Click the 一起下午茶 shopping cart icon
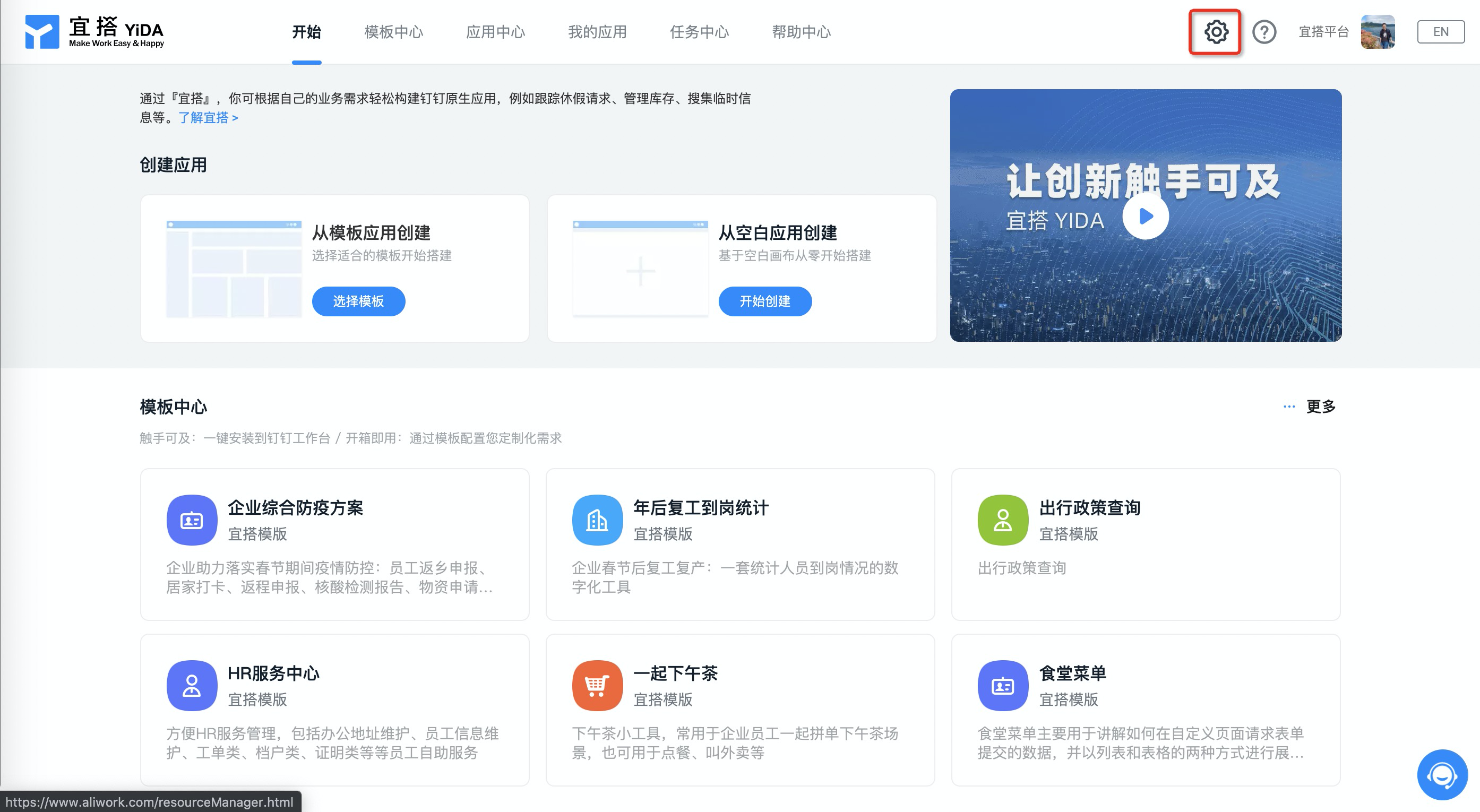 pyautogui.click(x=597, y=685)
